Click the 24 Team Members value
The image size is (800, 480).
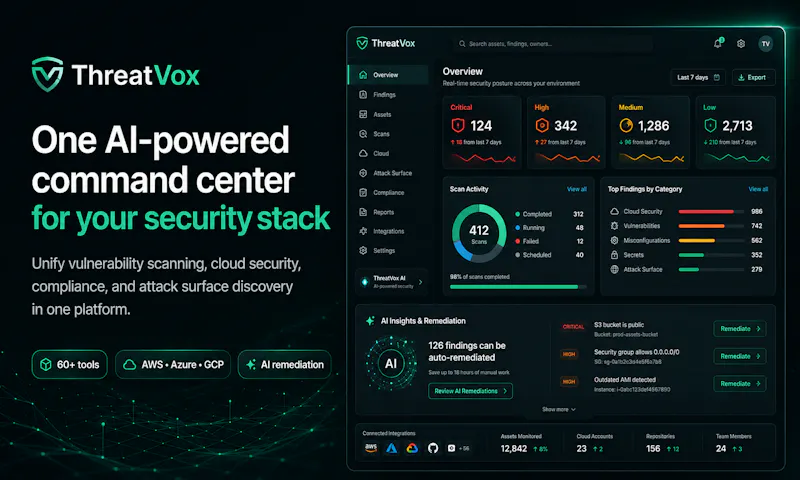[721, 449]
